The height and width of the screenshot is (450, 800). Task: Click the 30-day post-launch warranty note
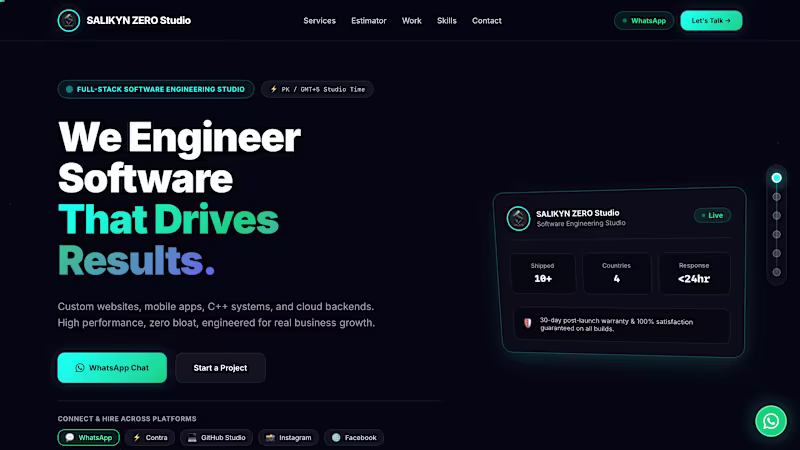click(x=622, y=325)
